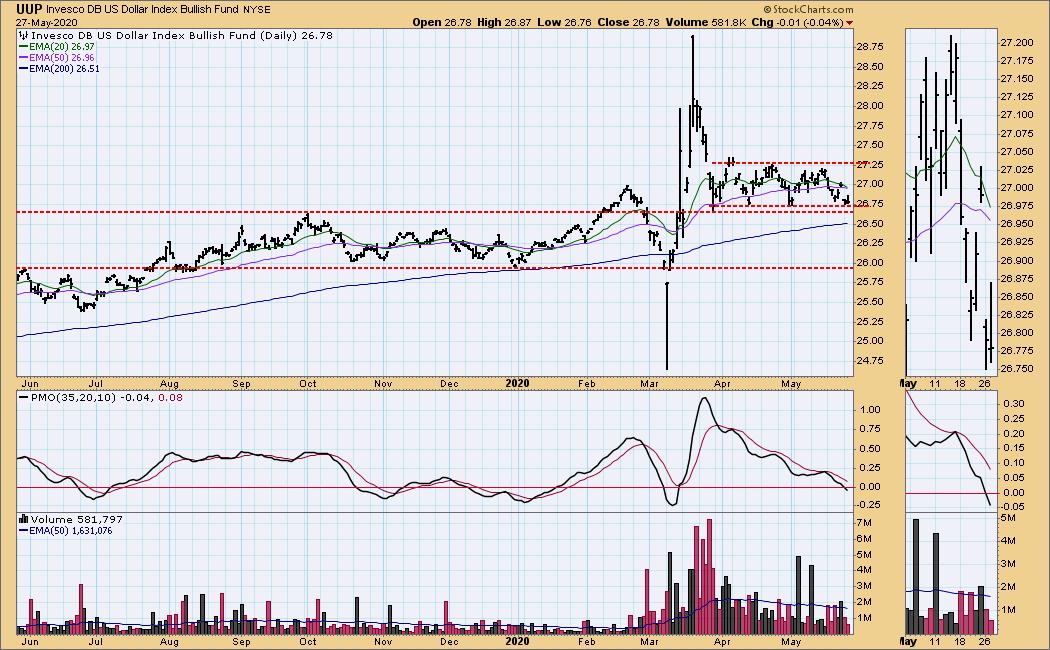Click the PMO peak in late March
Screen dimensions: 1050x650
(x=703, y=400)
